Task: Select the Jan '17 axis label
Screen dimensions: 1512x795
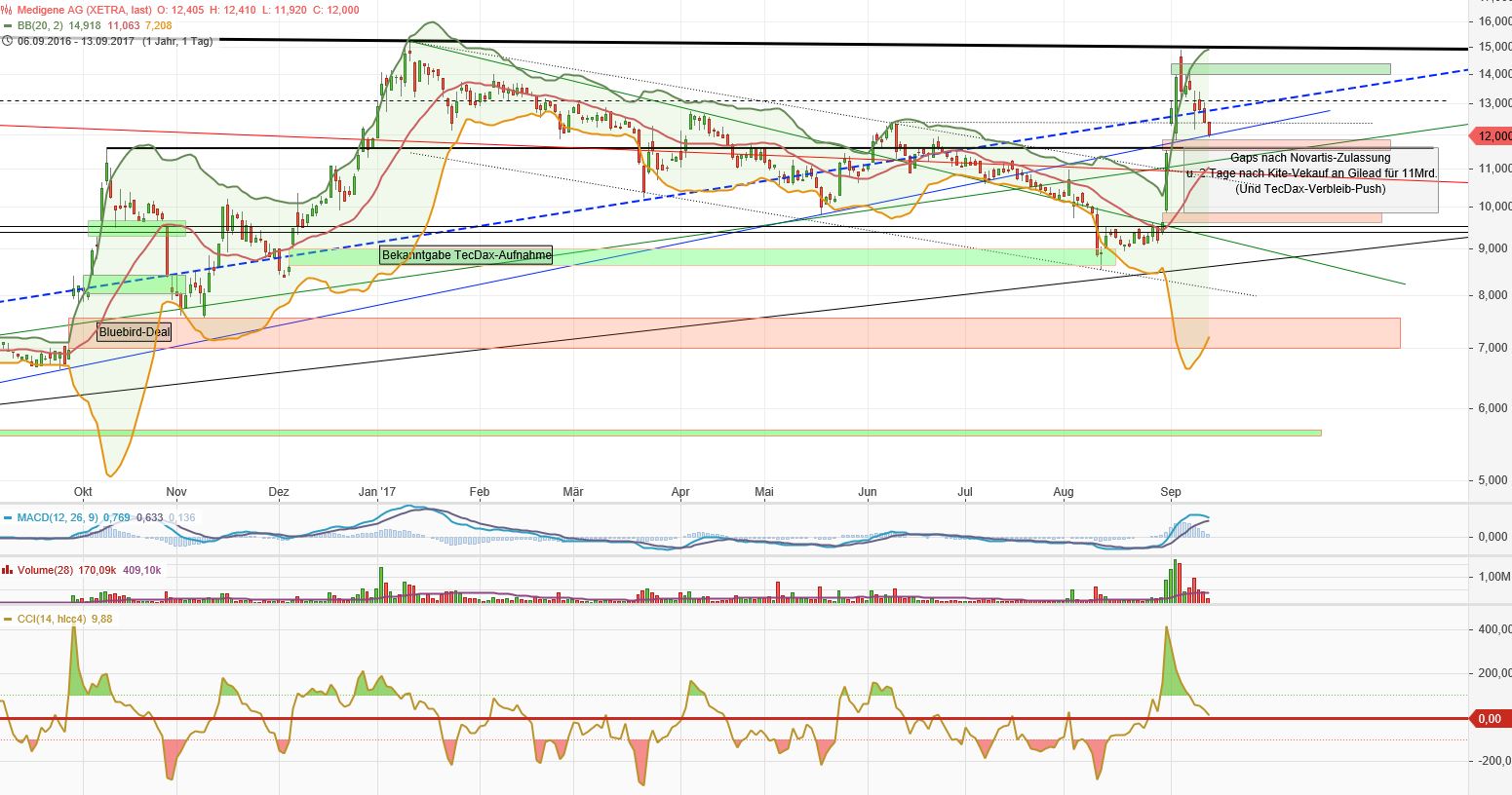Action: (377, 493)
